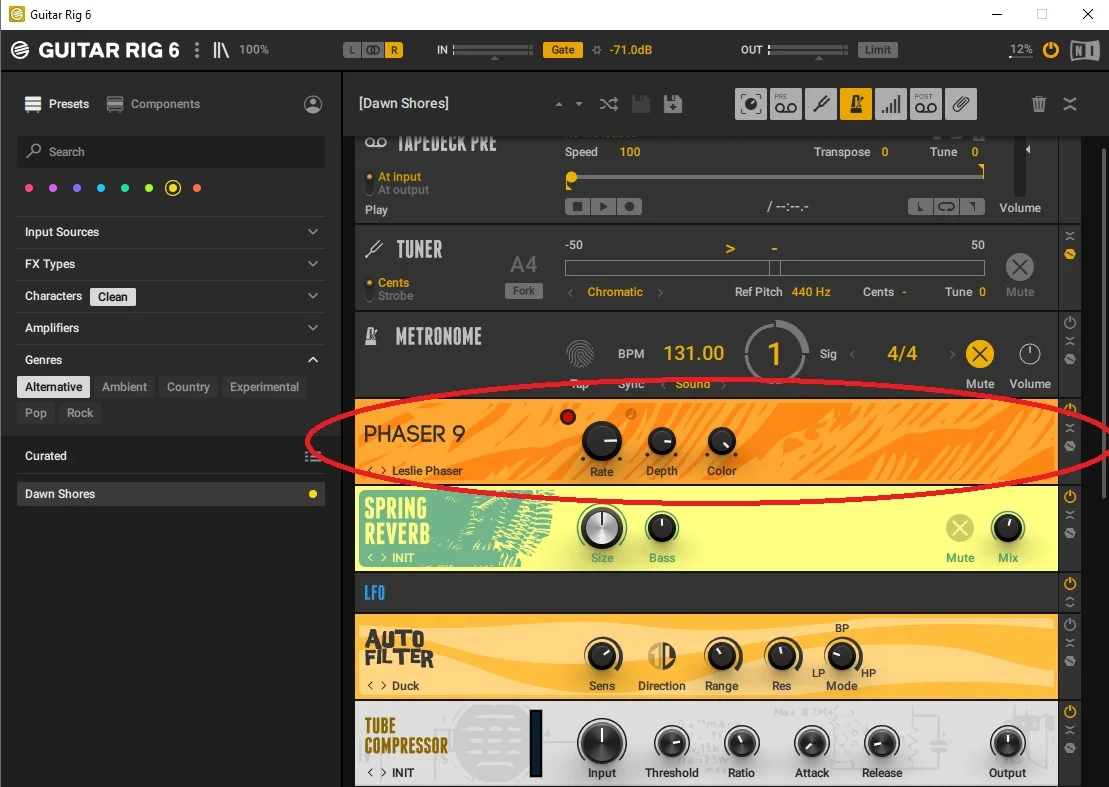The image size is (1109, 787).
Task: Toggle the highlighted Metronome toolbar icon
Action: click(856, 105)
